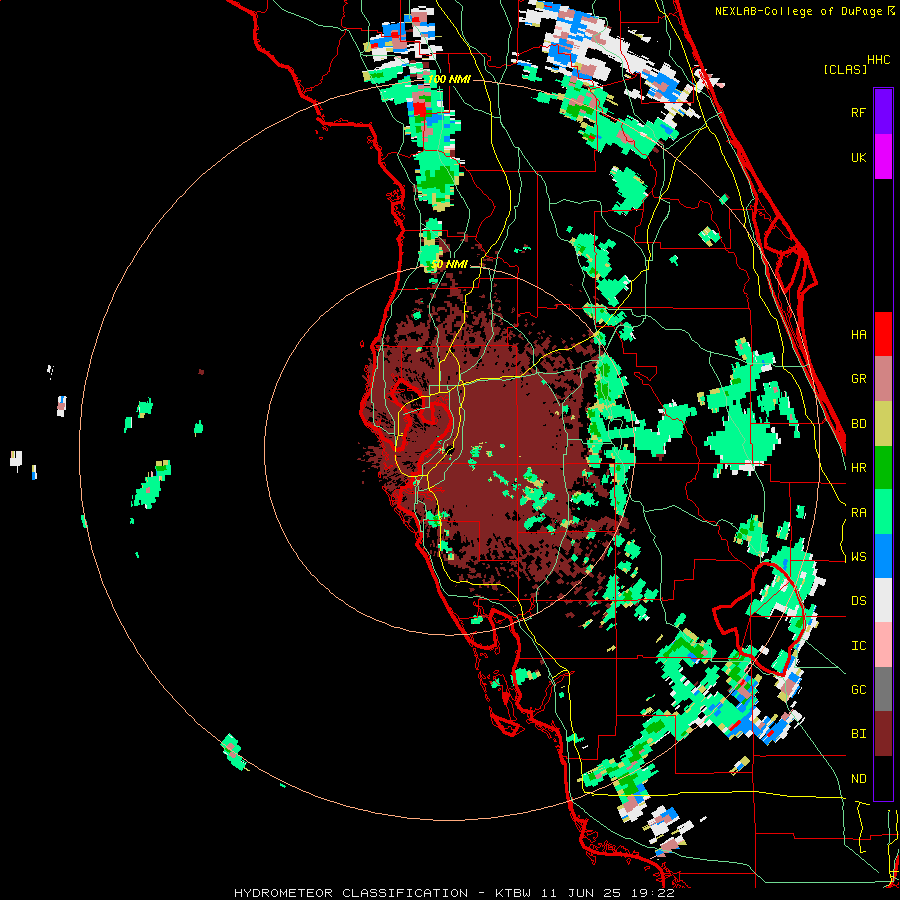Screen dimensions: 900x900
Task: Click the RA bright green legend swatch
Action: [883, 512]
